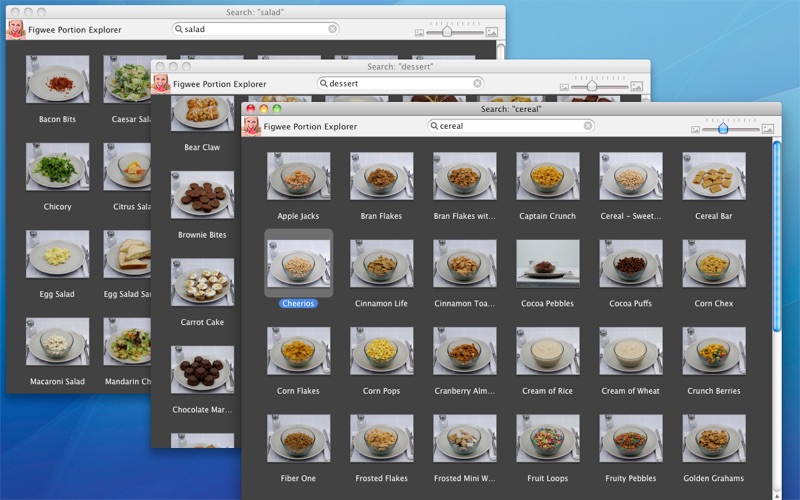
Task: Select the Brownie Bites thumbnail in the dessert window
Action: pos(203,195)
